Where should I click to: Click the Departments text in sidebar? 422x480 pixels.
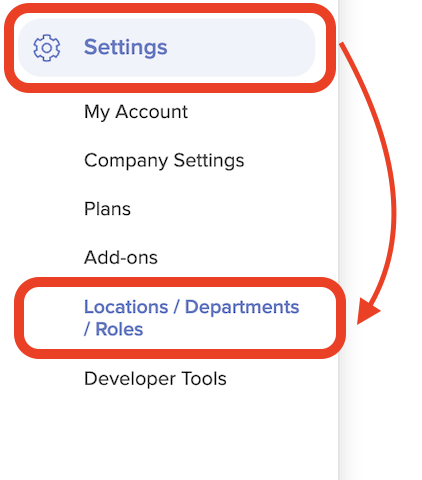point(242,307)
